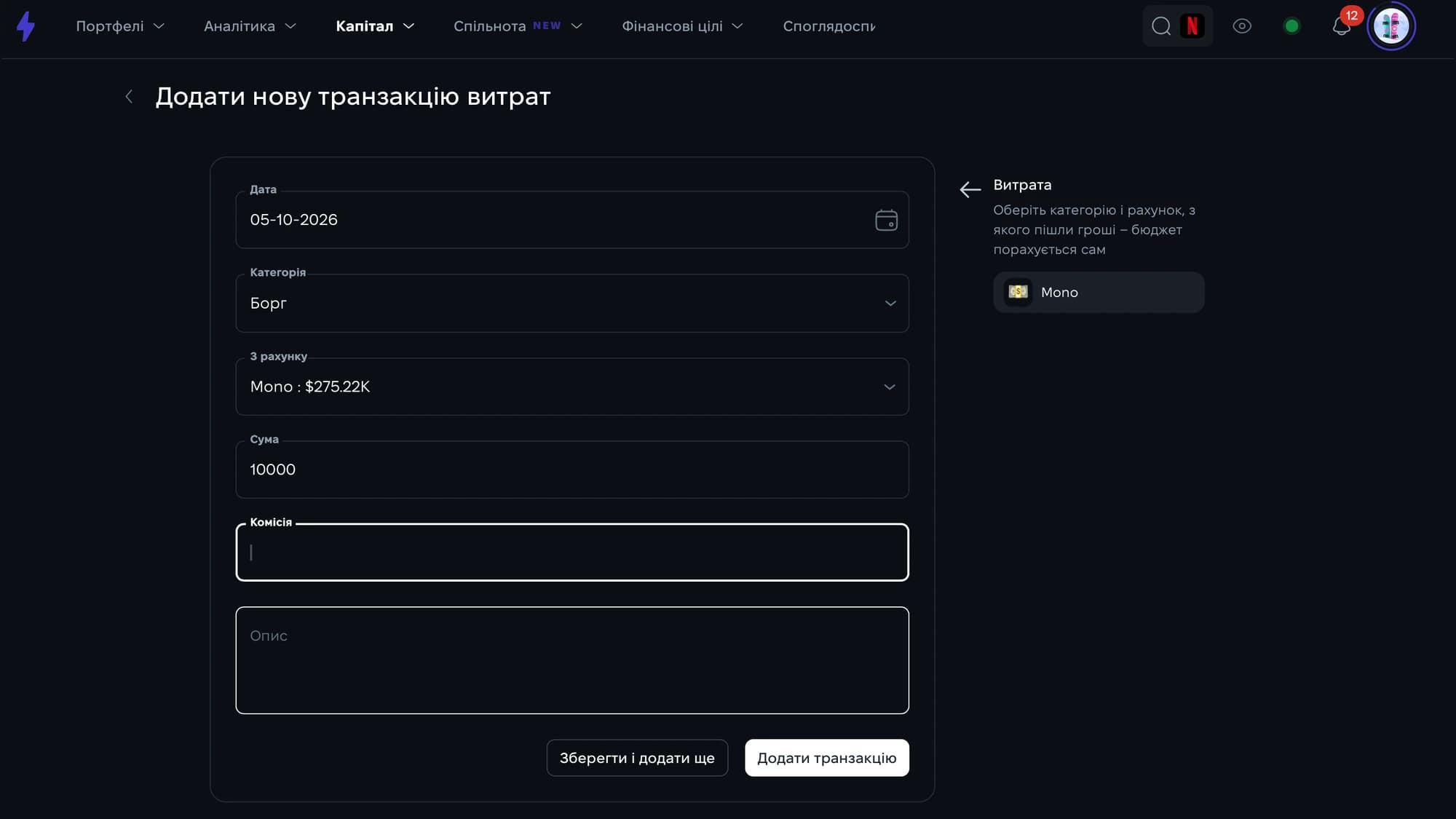The height and width of the screenshot is (819, 1456).
Task: Toggle the eye visibility icon
Action: click(1242, 26)
